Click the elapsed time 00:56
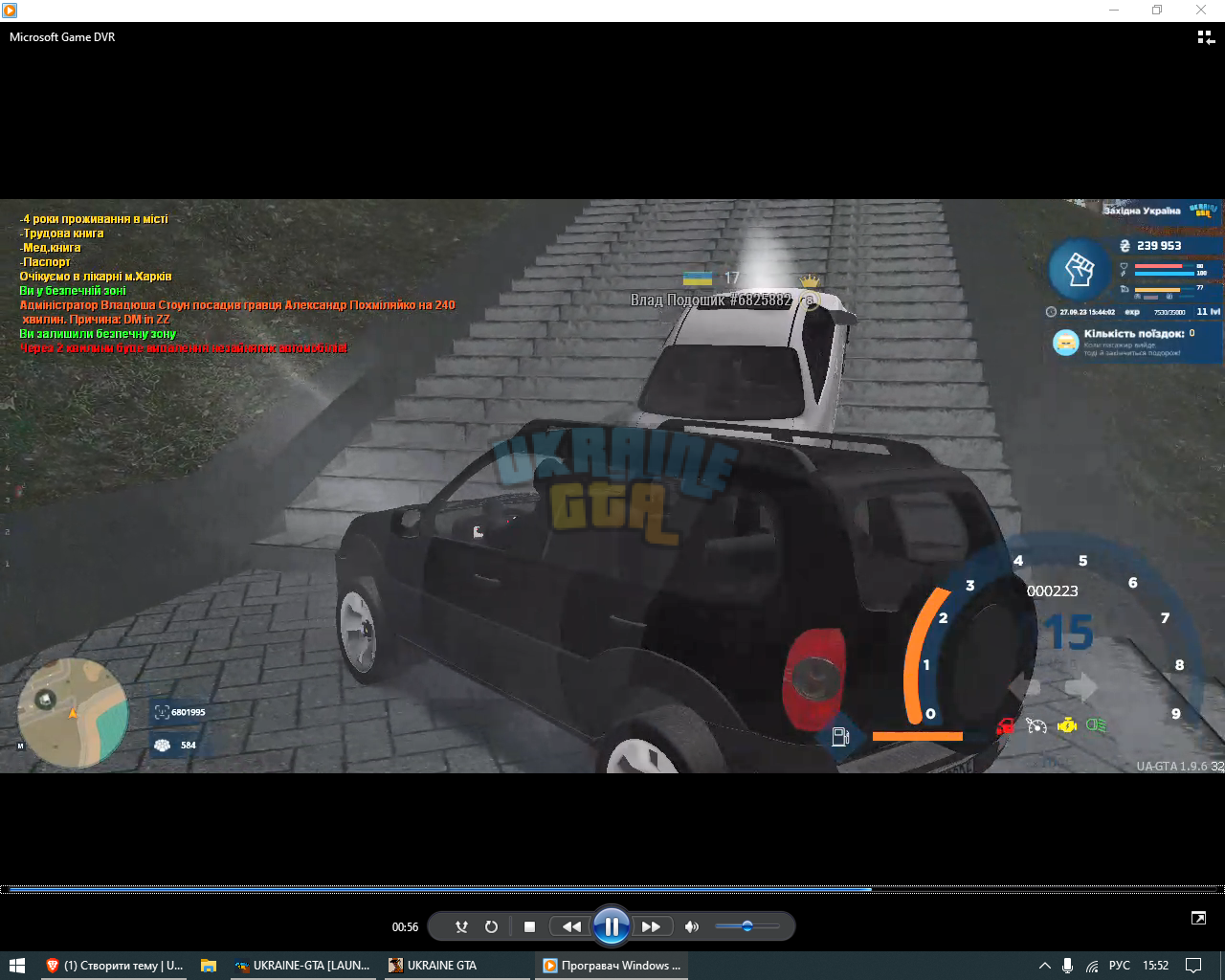 (405, 926)
